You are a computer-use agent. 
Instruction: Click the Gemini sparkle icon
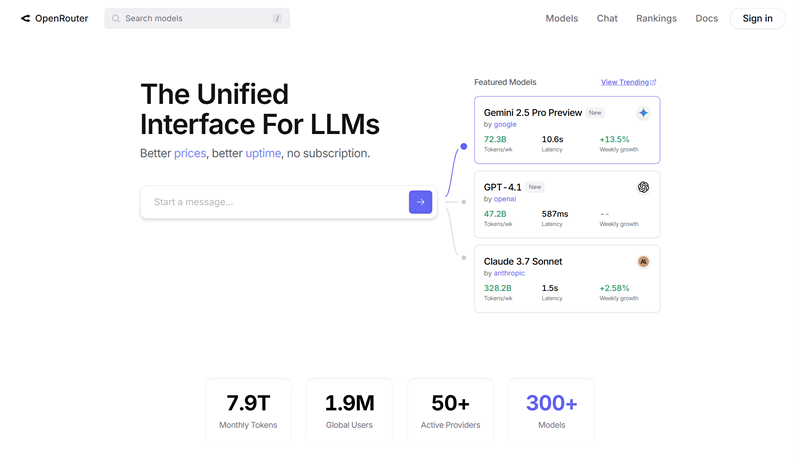click(643, 113)
